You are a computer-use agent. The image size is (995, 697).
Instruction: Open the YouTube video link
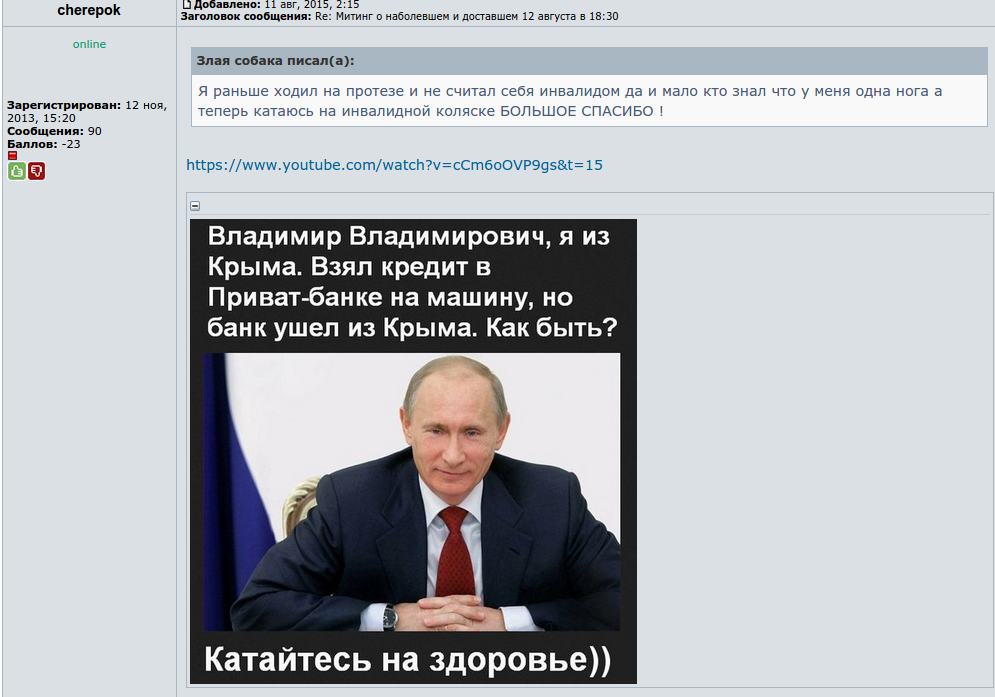tap(394, 165)
